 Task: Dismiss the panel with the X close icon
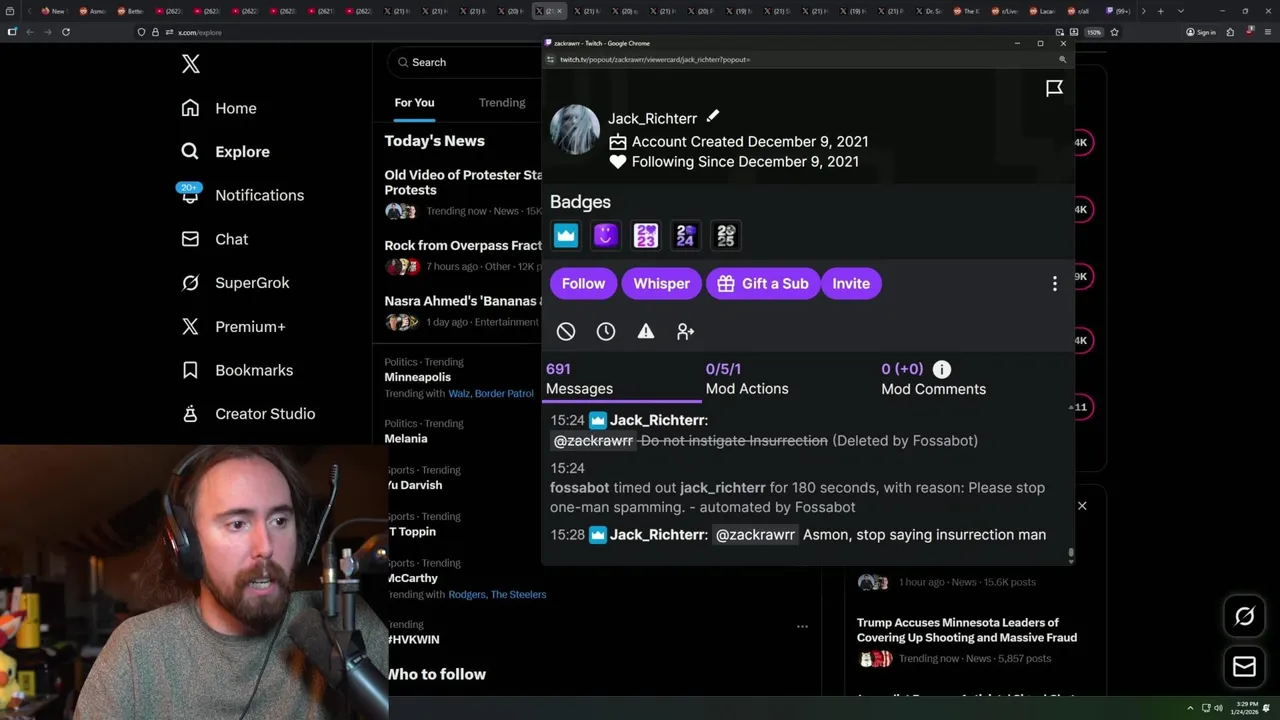click(x=1082, y=506)
